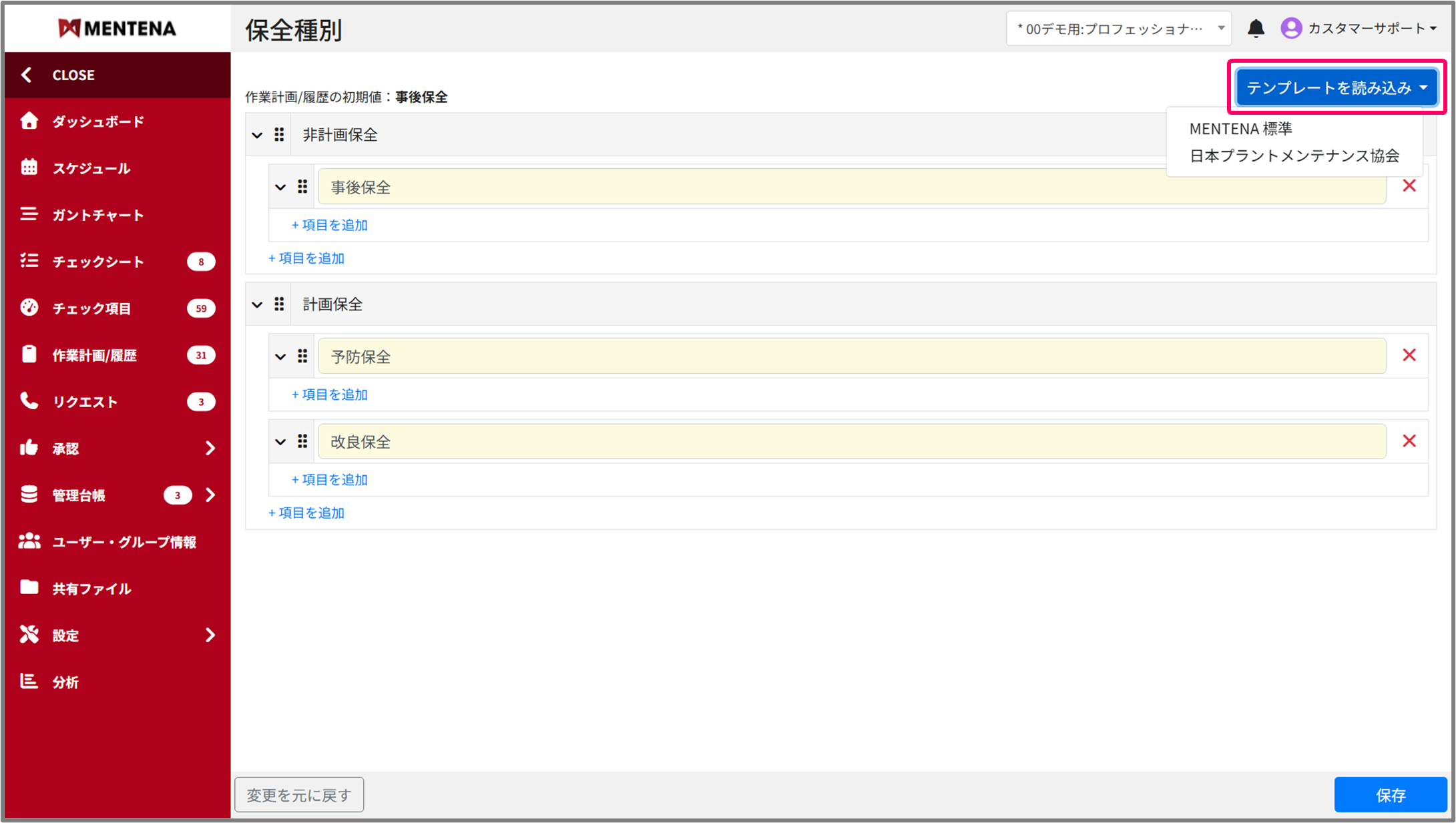
Task: Collapse the 非計画保全 section chevron
Action: coord(257,135)
